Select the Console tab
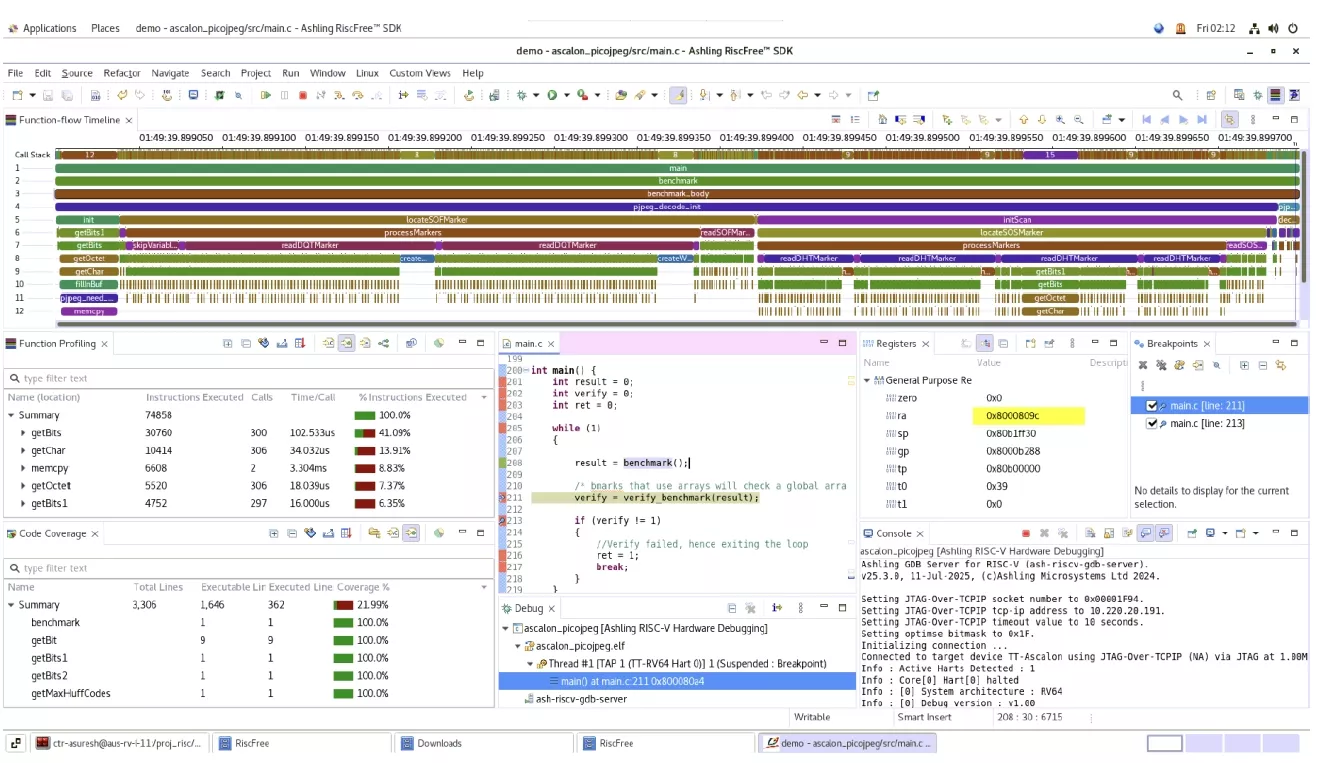1319x763 pixels. pos(893,533)
